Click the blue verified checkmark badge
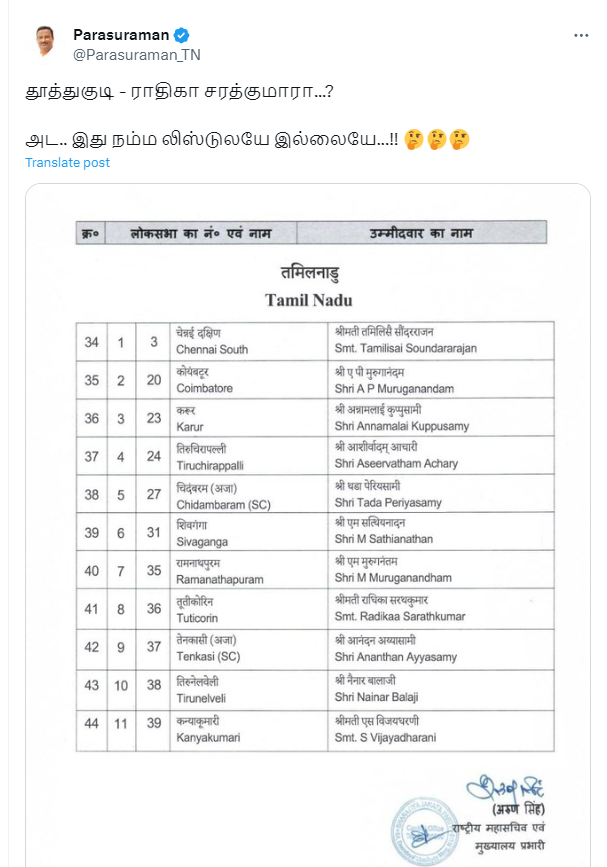This screenshot has width=607, height=867. pyautogui.click(x=180, y=32)
